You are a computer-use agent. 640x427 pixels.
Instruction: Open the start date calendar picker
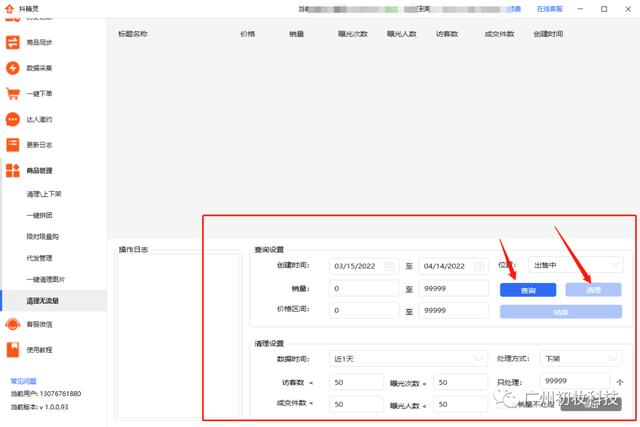[390, 266]
